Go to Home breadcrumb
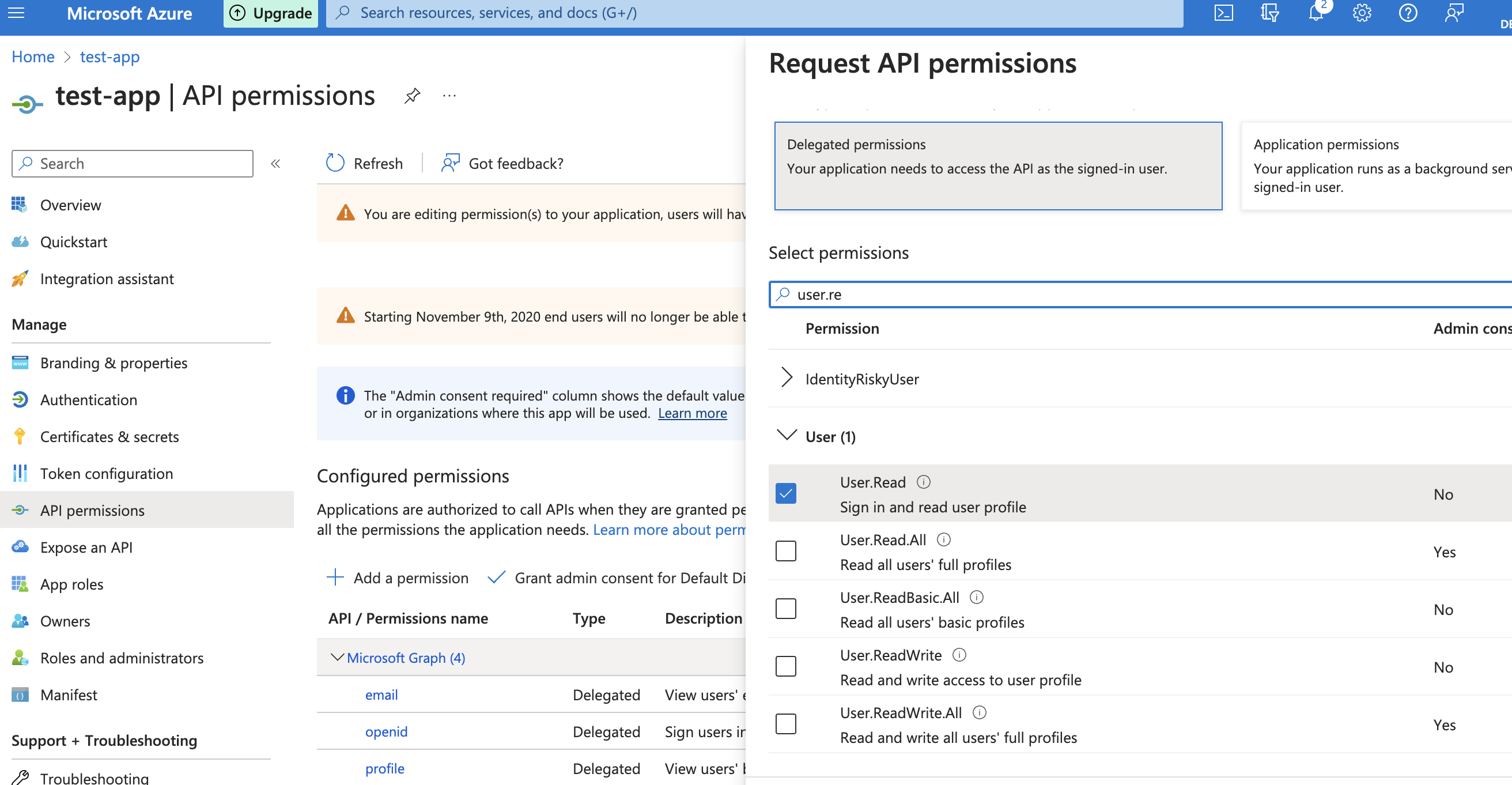 pos(33,57)
